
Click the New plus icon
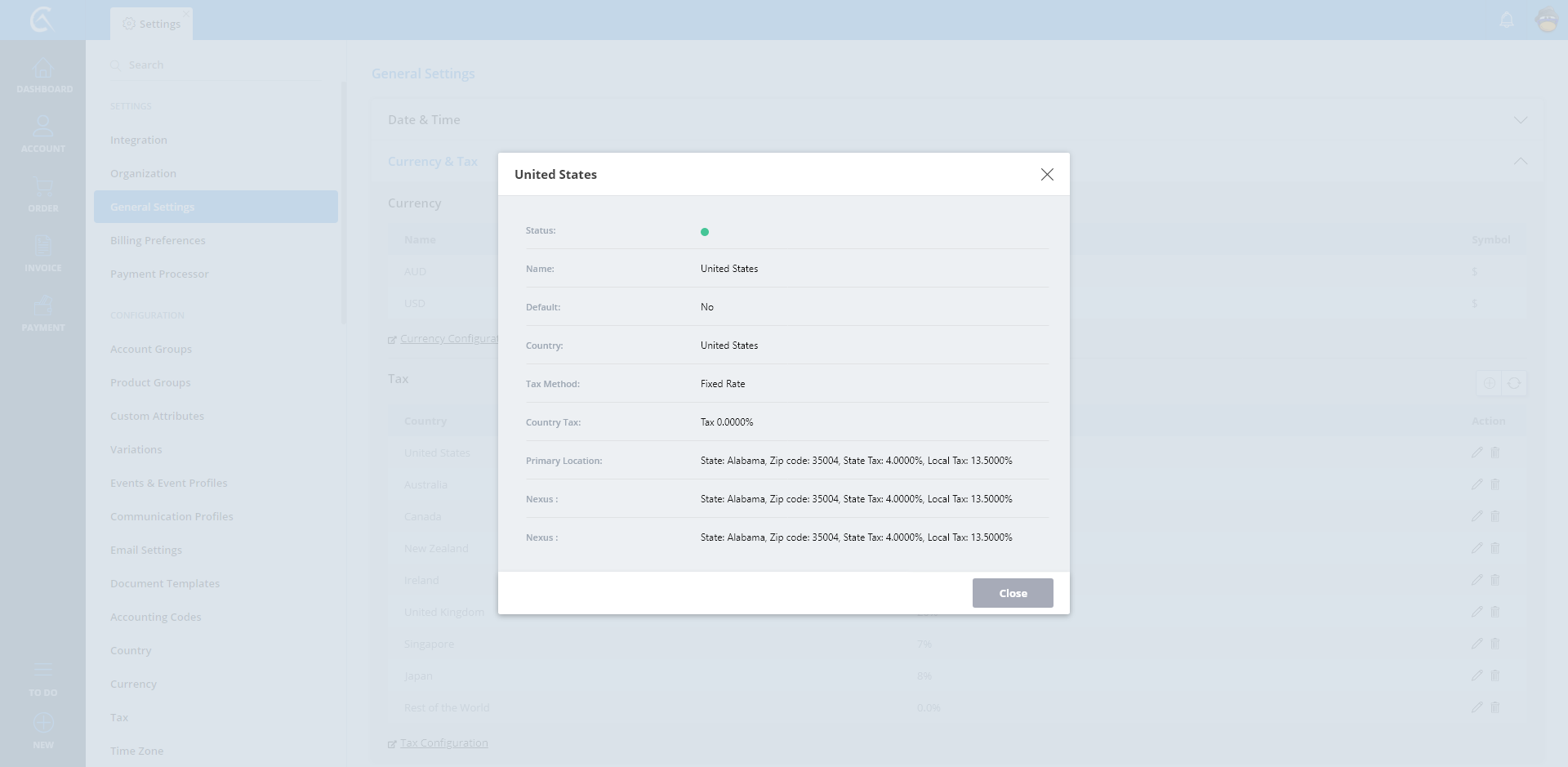[43, 724]
